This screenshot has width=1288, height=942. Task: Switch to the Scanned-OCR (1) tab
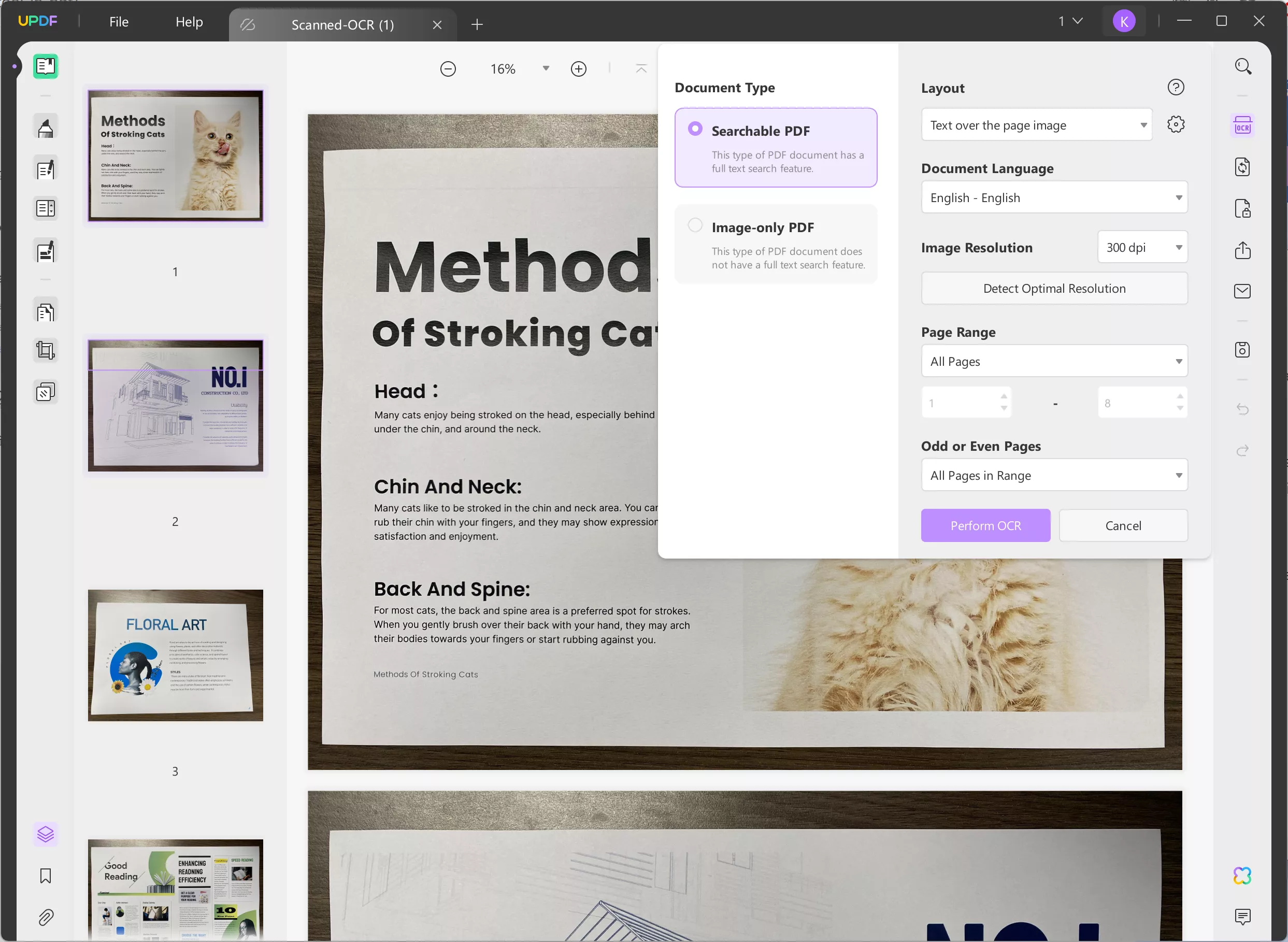pos(342,25)
